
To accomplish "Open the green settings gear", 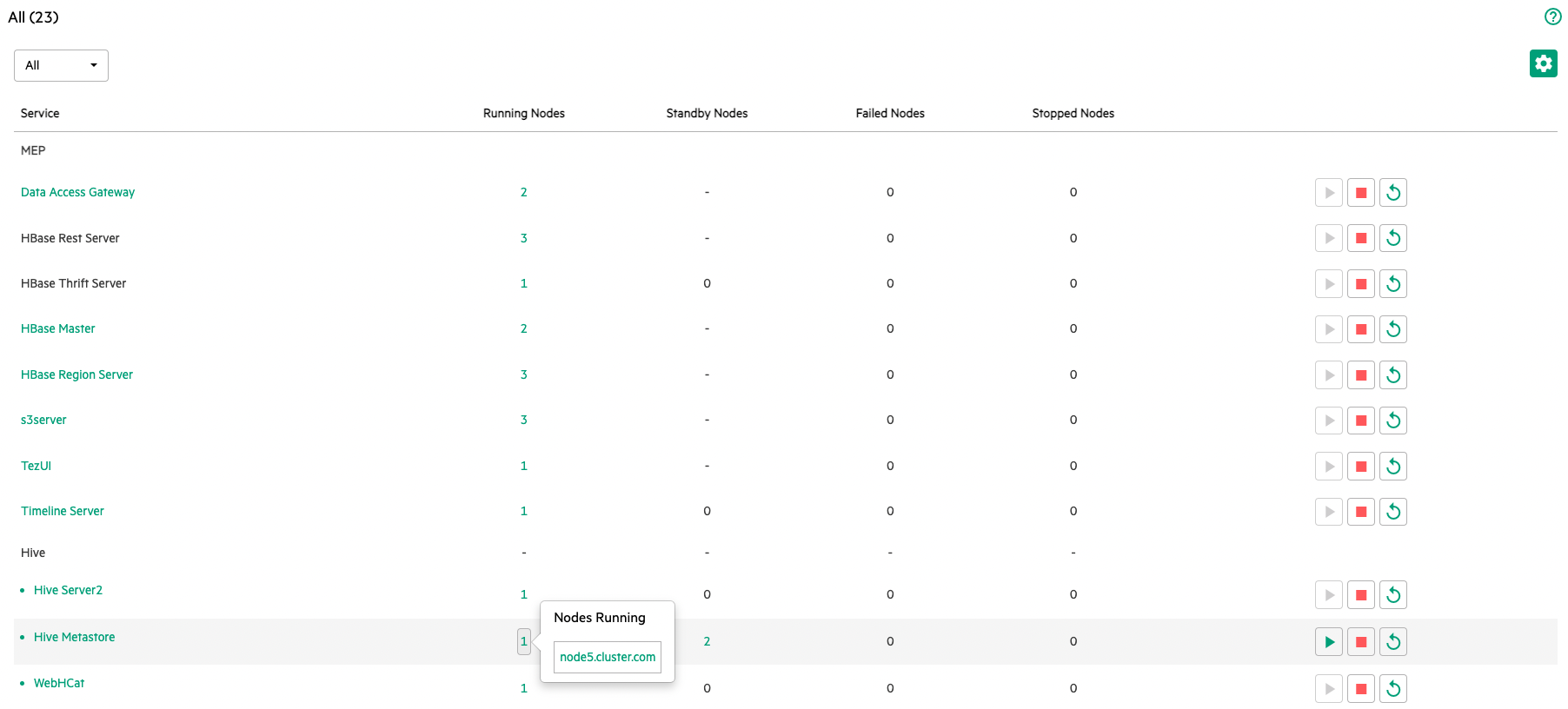I will (1543, 63).
